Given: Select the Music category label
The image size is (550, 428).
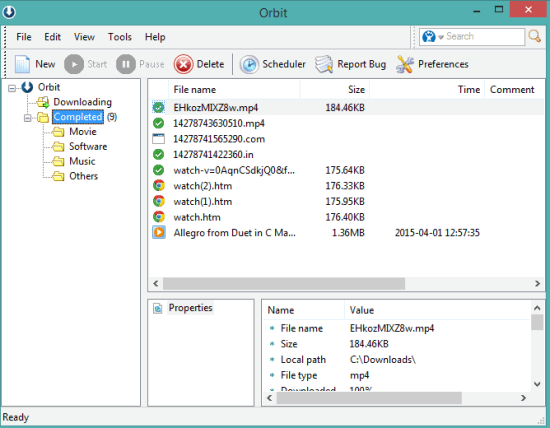Looking at the screenshot, I should click(82, 161).
